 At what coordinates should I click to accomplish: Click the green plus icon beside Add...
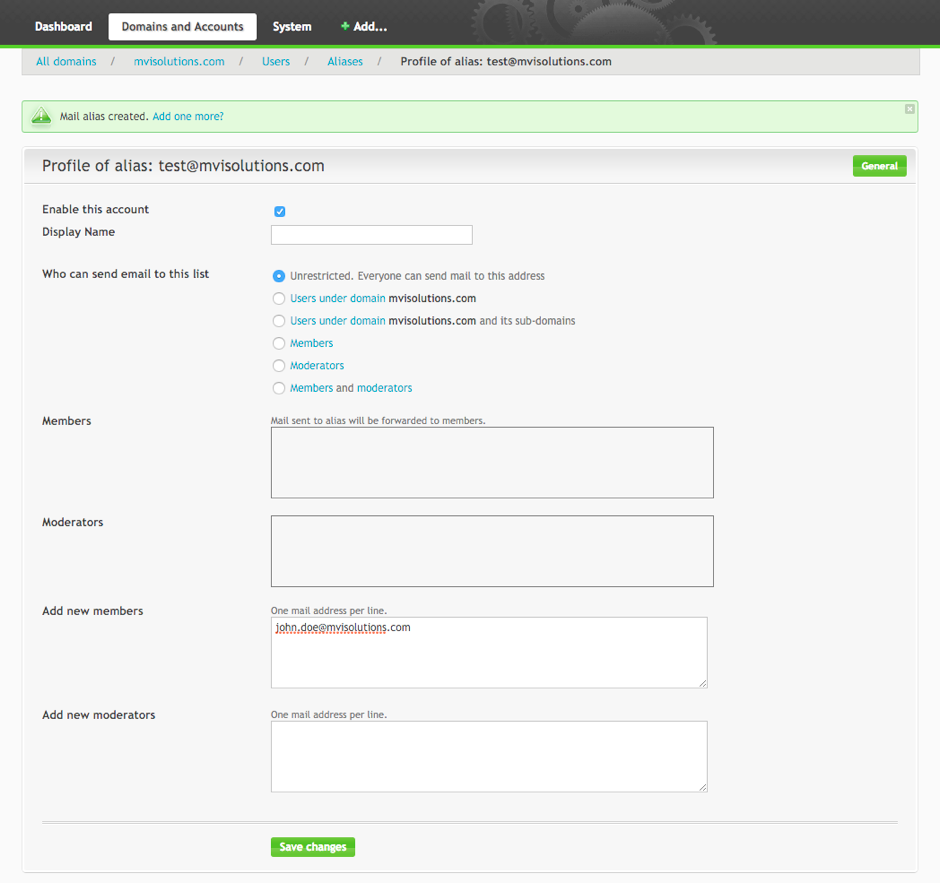345,26
